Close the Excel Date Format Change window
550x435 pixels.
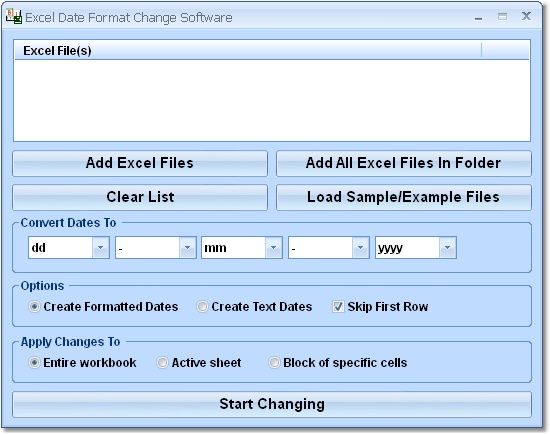pyautogui.click(x=526, y=16)
